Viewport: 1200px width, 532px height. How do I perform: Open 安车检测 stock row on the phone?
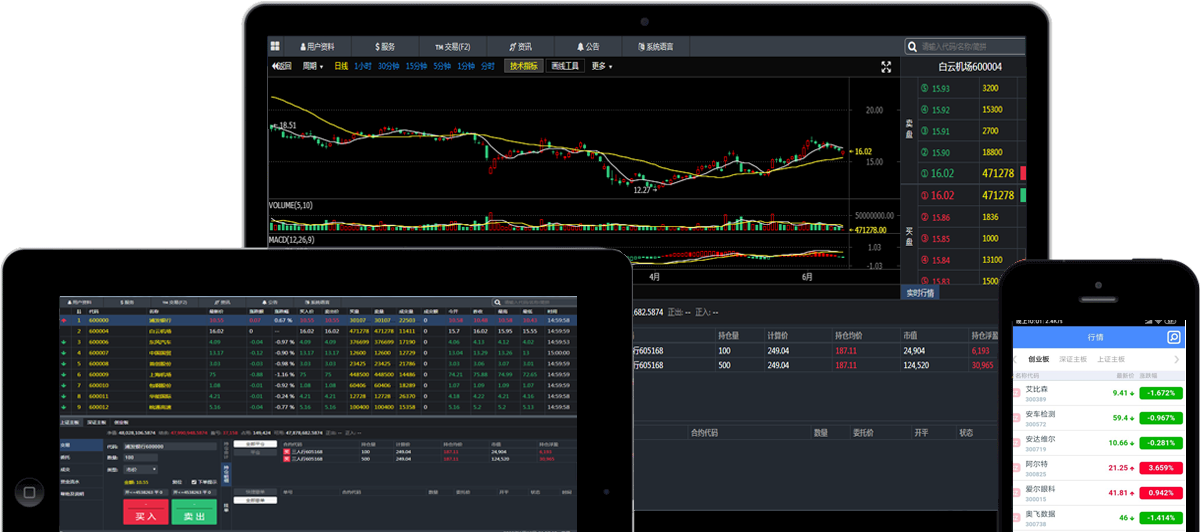pyautogui.click(x=1099, y=418)
